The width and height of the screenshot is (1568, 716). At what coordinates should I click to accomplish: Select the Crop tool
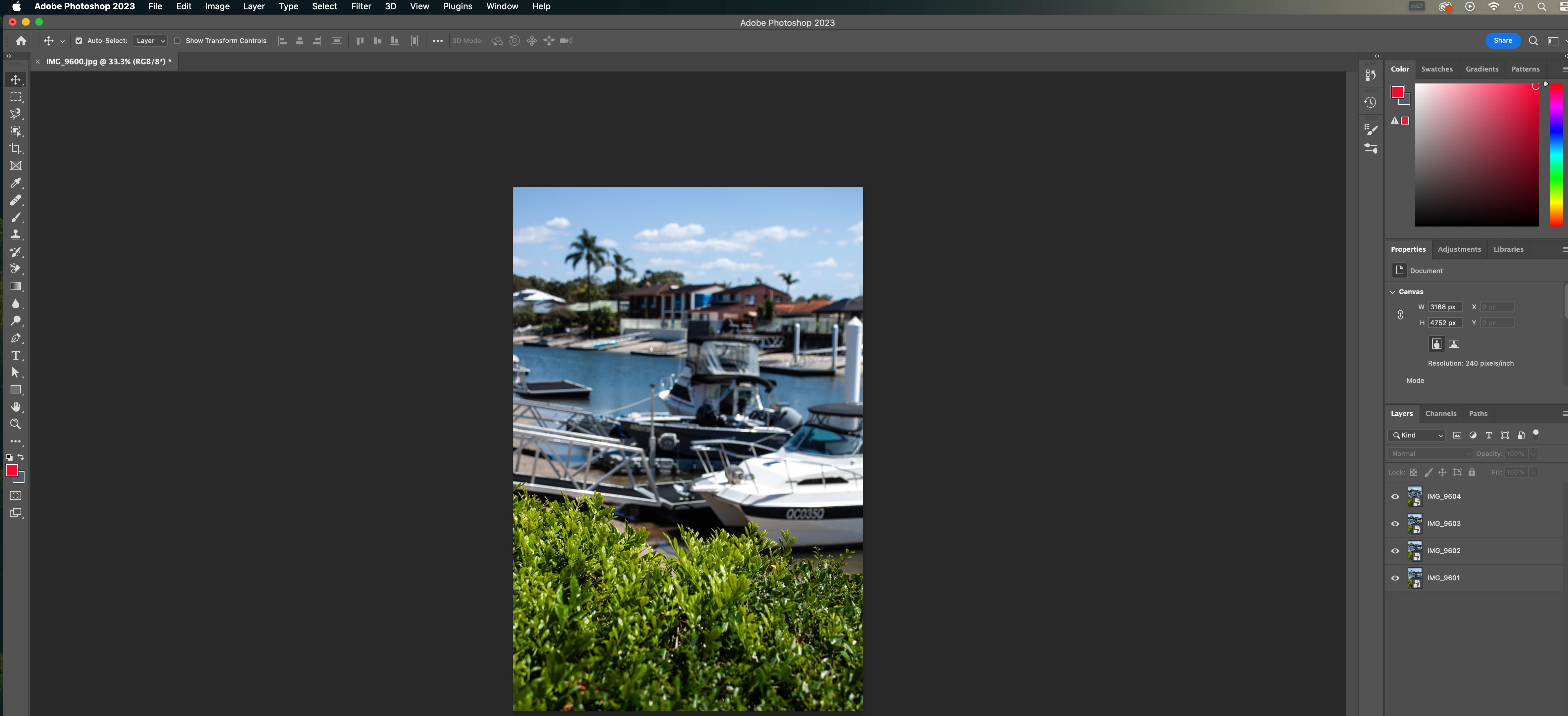click(x=16, y=148)
